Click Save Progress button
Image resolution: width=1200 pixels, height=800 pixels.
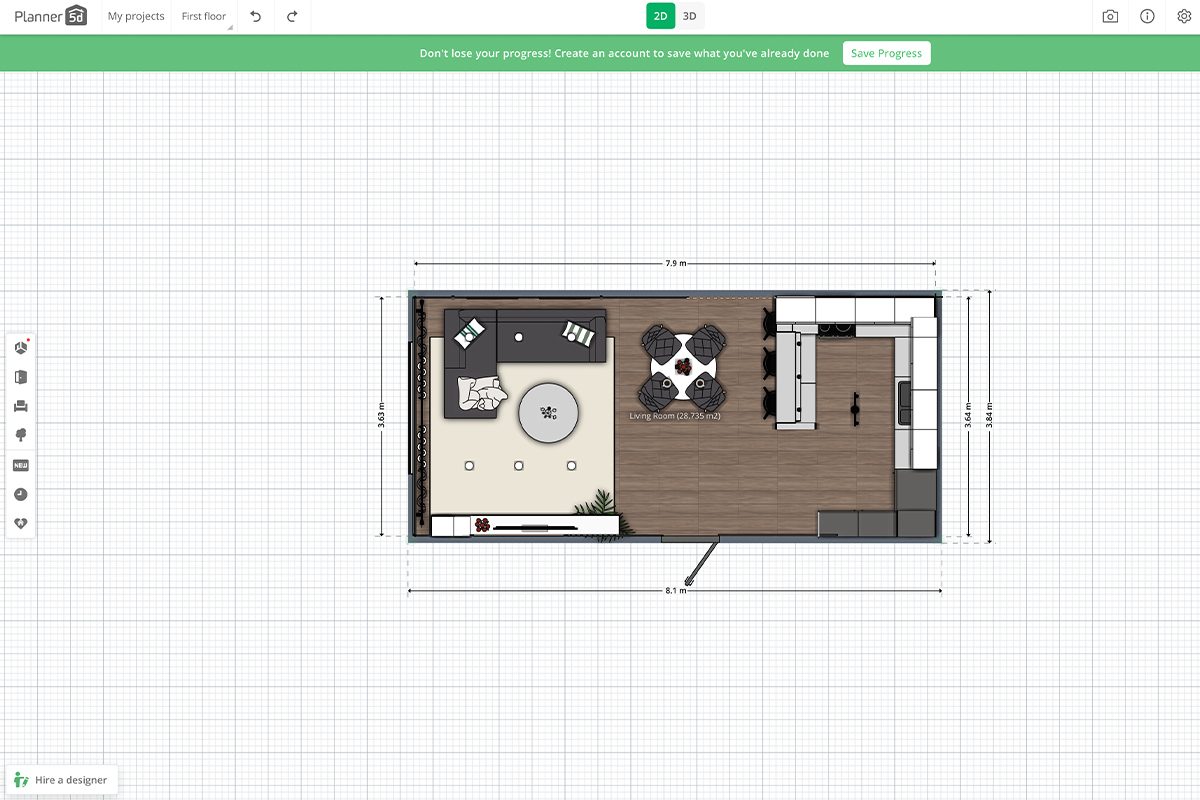click(886, 53)
